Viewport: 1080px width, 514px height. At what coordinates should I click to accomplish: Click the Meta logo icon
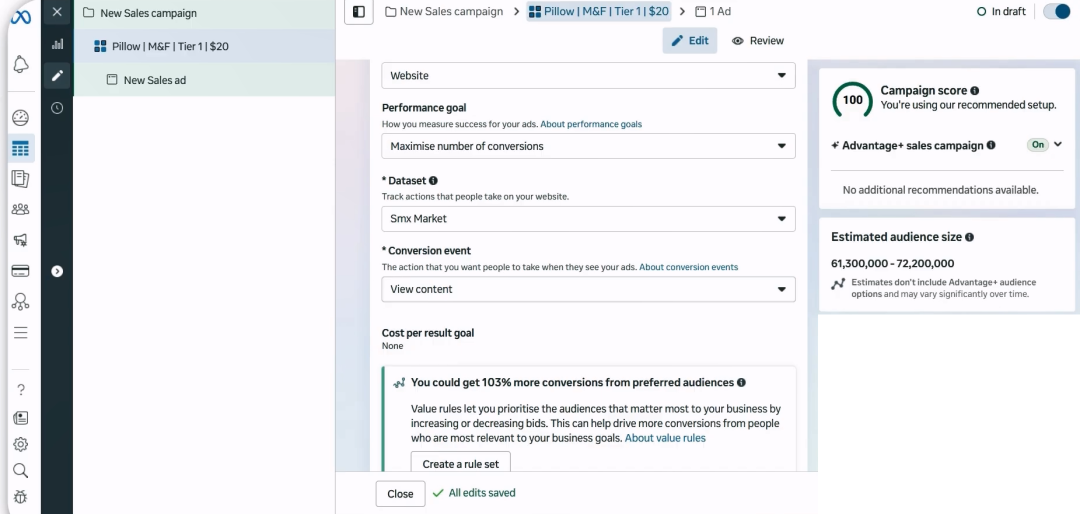(x=21, y=17)
